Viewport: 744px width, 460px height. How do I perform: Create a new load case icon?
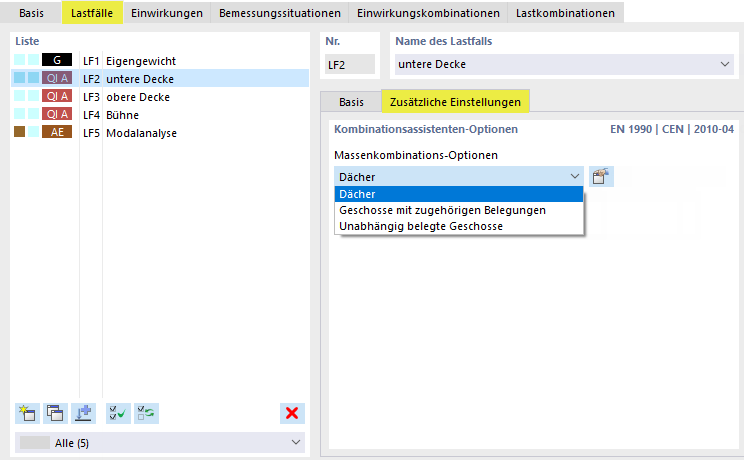(28, 413)
